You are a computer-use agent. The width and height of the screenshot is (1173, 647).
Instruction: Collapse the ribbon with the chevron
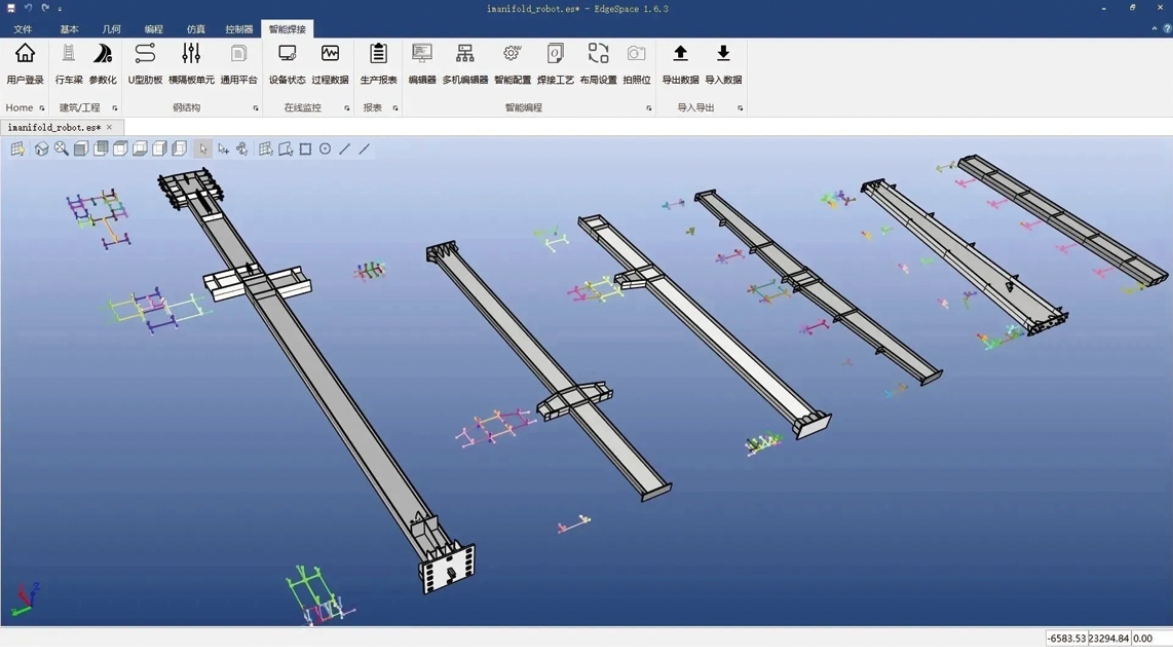(x=1154, y=29)
